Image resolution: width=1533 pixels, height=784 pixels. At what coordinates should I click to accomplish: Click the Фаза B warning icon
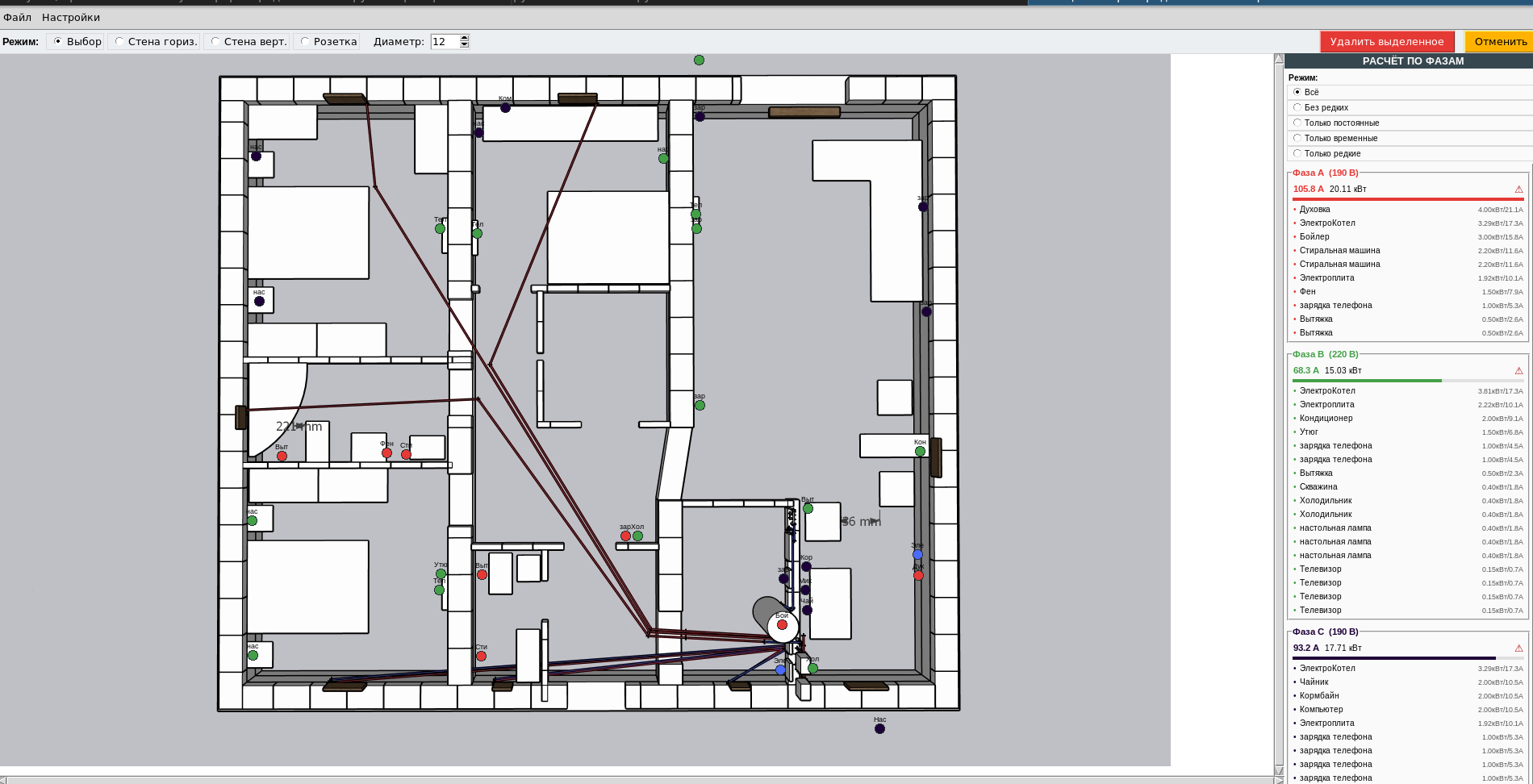(x=1518, y=371)
